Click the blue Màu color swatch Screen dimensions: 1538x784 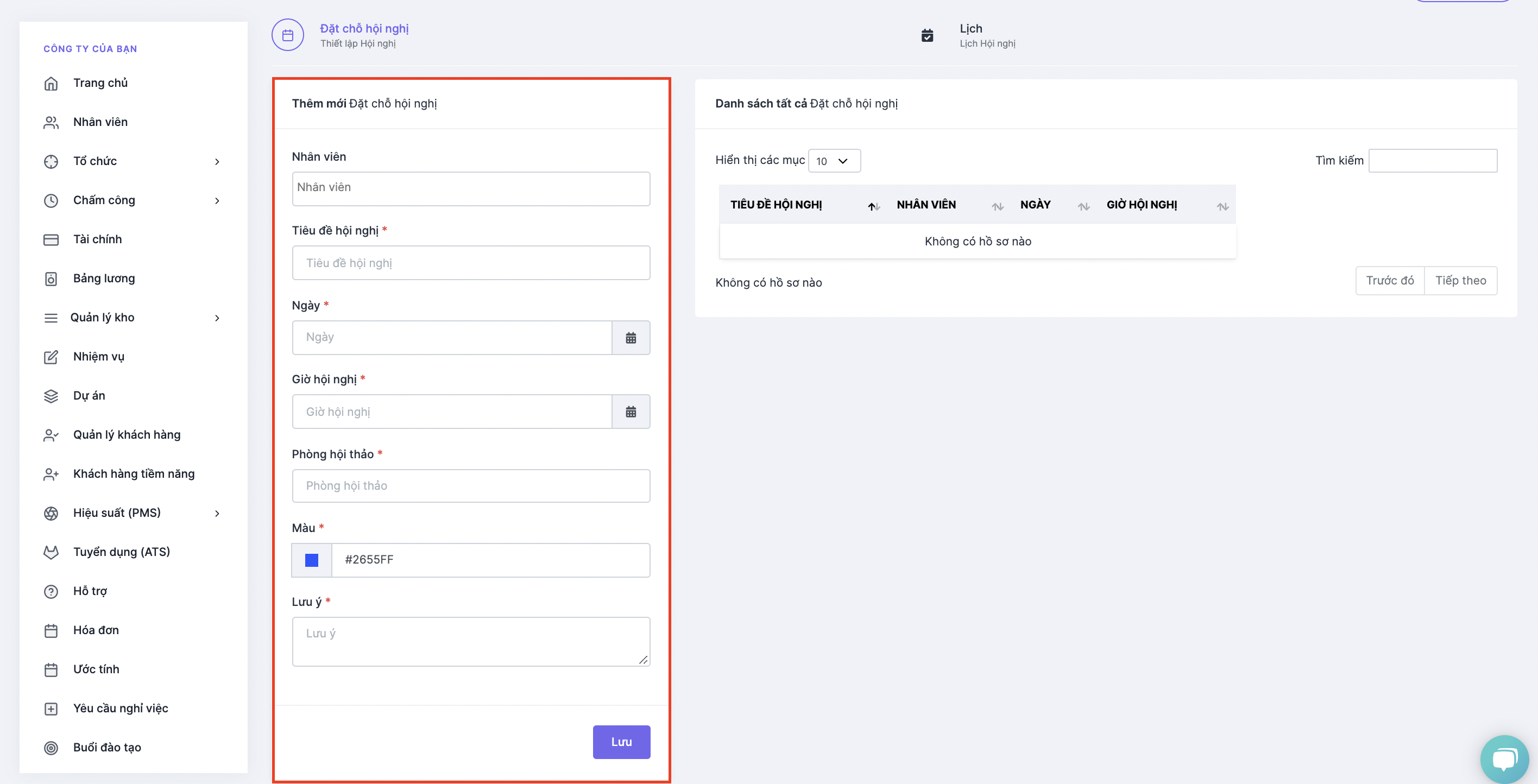click(x=311, y=560)
